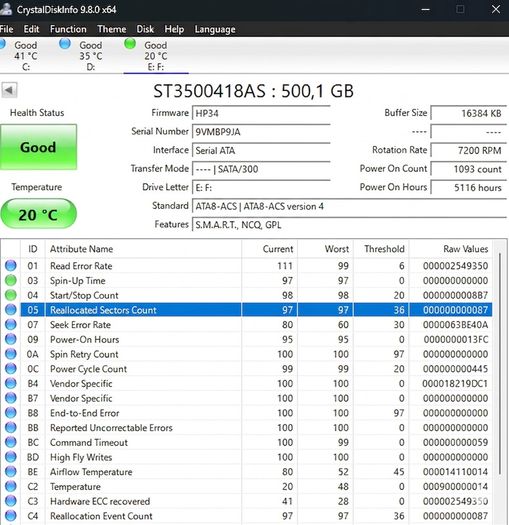Click the Buffer Size value 16384 KB
This screenshot has width=509, height=525.
(468, 113)
